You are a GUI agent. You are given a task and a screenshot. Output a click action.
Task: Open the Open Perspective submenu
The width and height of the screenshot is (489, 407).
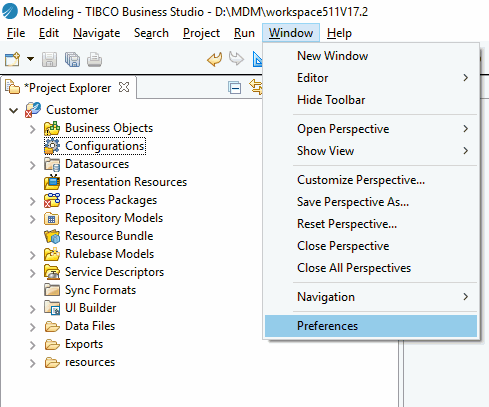tap(371, 129)
